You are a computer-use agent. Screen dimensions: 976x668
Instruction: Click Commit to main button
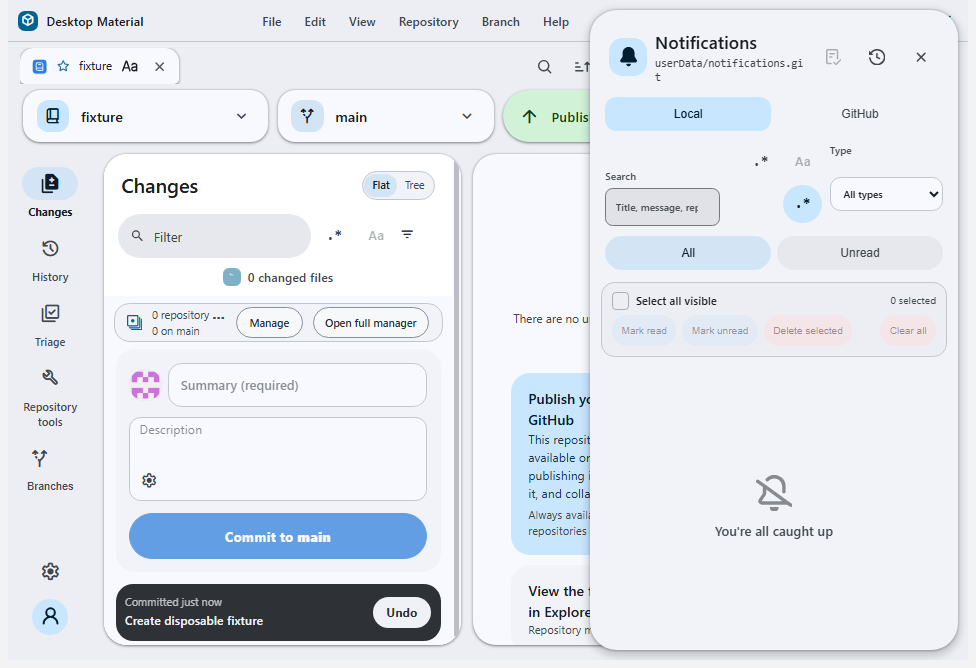(x=278, y=536)
